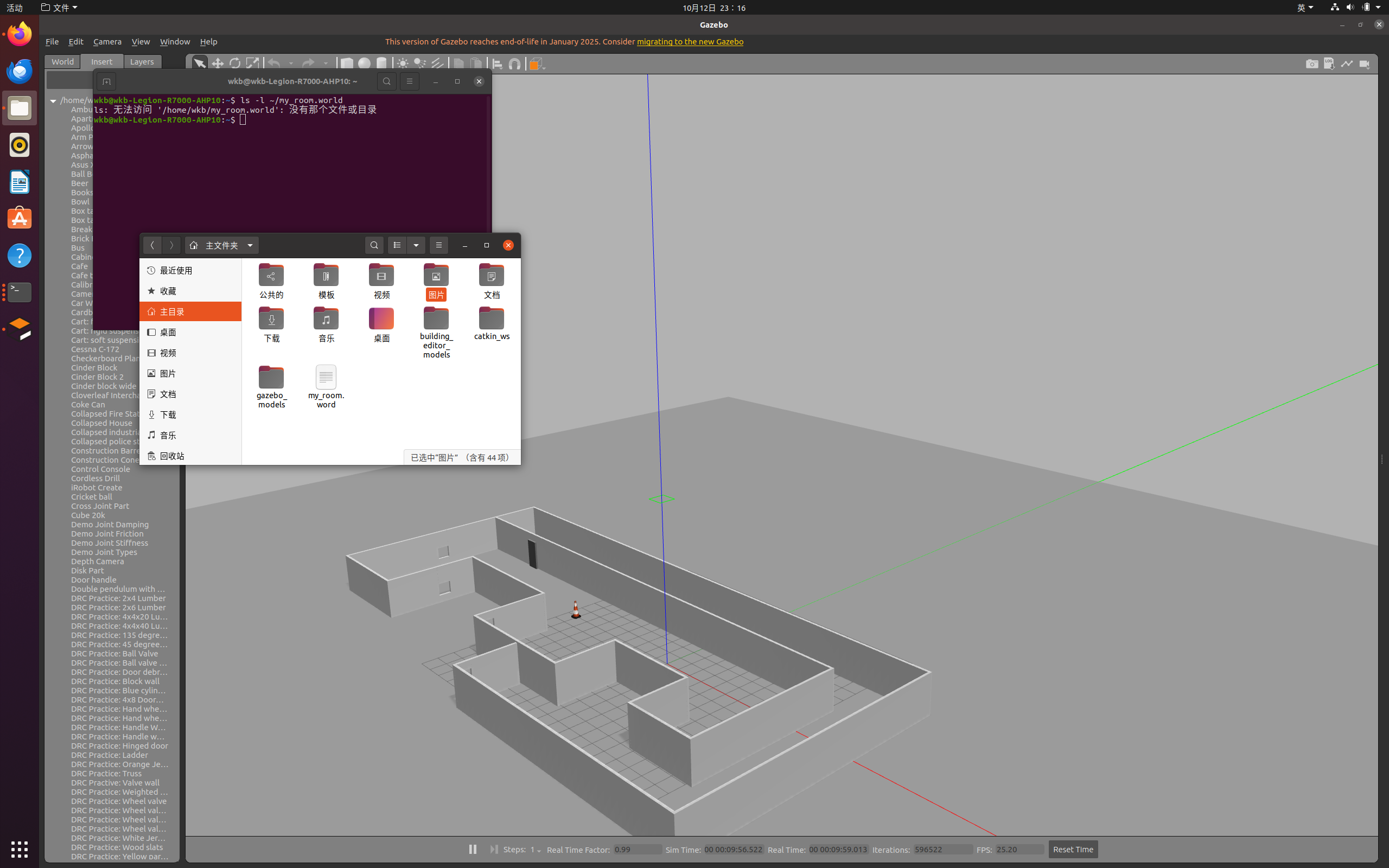1389x868 pixels.
Task: Add a point light
Action: point(403,63)
